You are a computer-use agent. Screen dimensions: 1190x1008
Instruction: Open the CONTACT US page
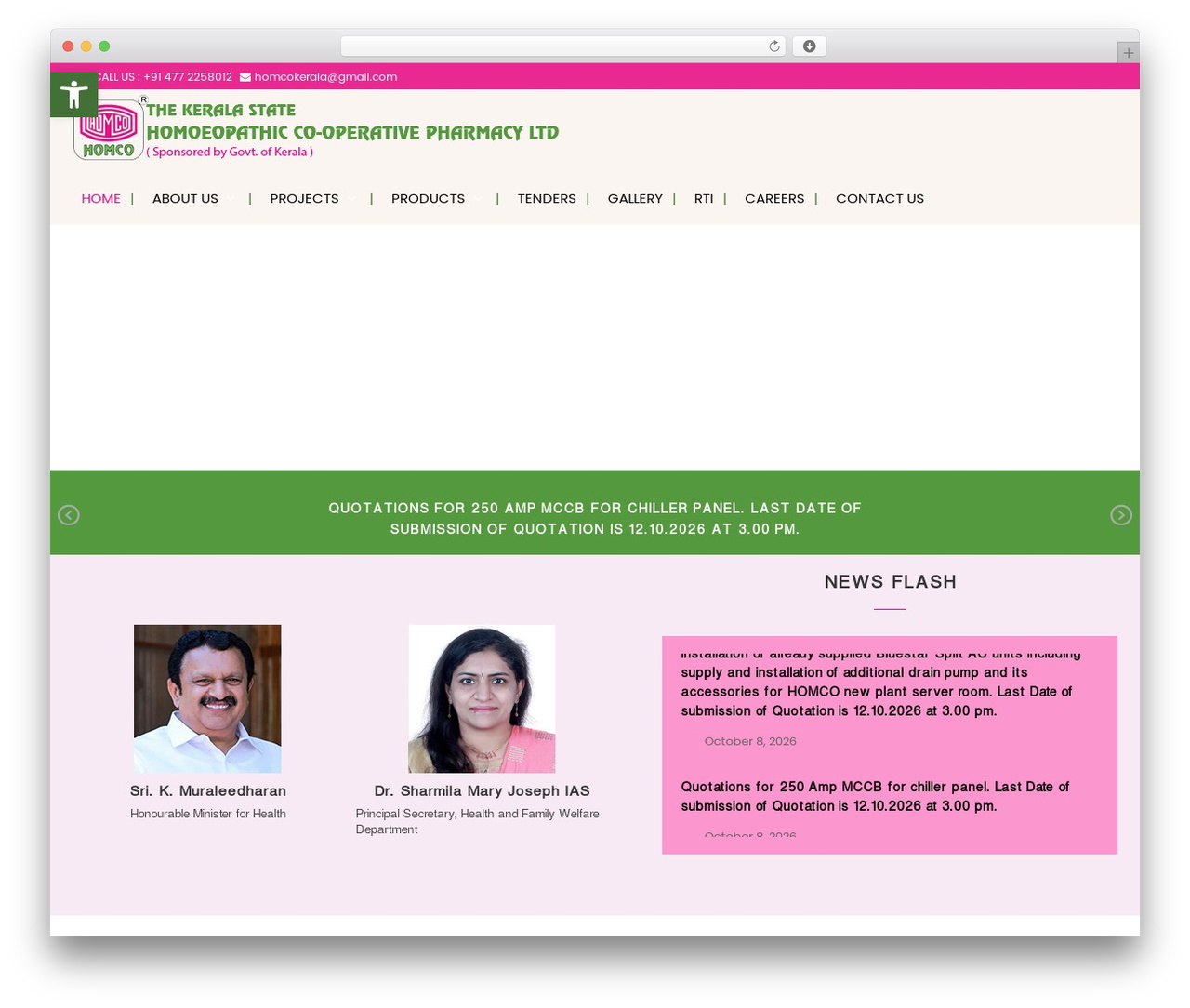click(x=879, y=198)
